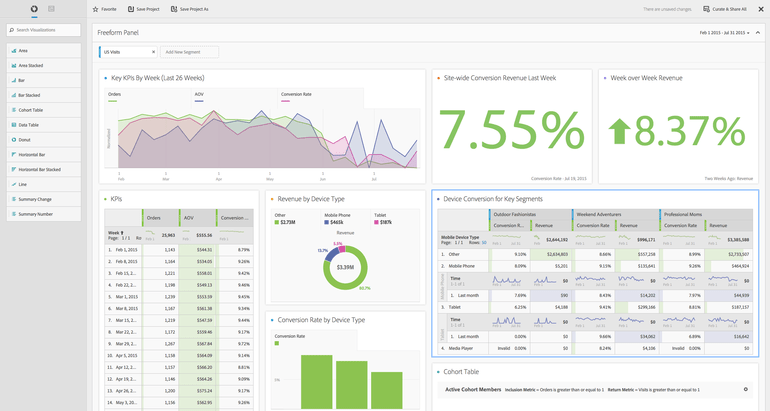Click the Add New Segment box

(x=190, y=52)
